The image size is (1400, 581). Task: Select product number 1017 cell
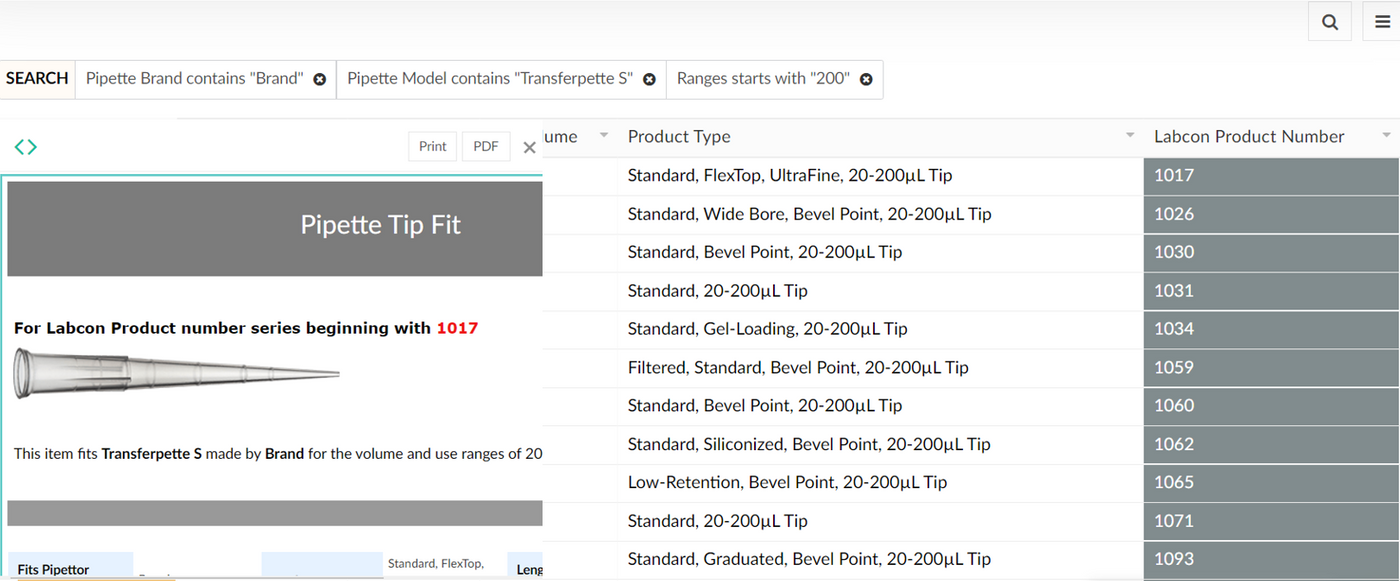pyautogui.click(x=1271, y=176)
